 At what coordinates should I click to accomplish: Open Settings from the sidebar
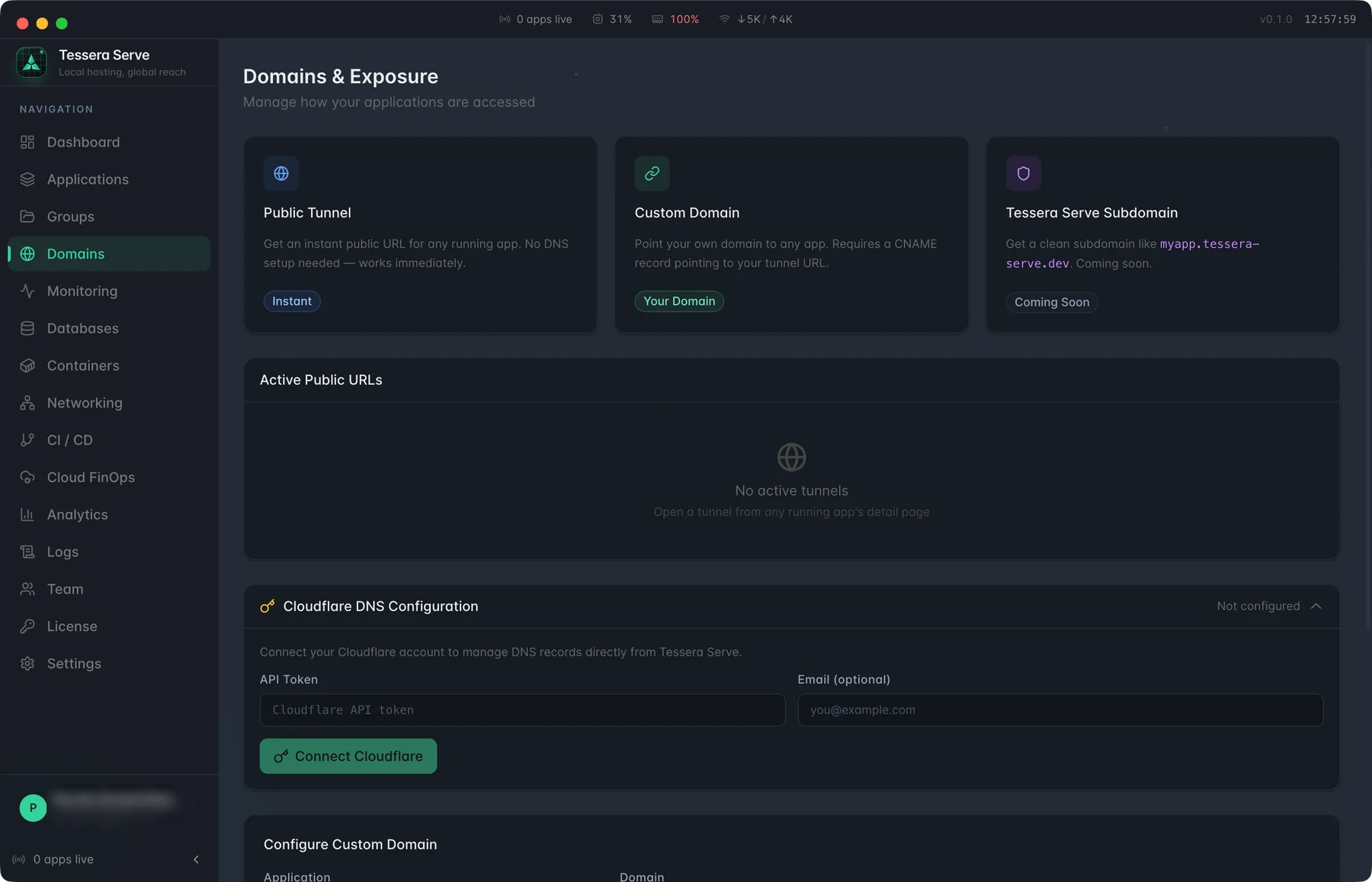109,664
